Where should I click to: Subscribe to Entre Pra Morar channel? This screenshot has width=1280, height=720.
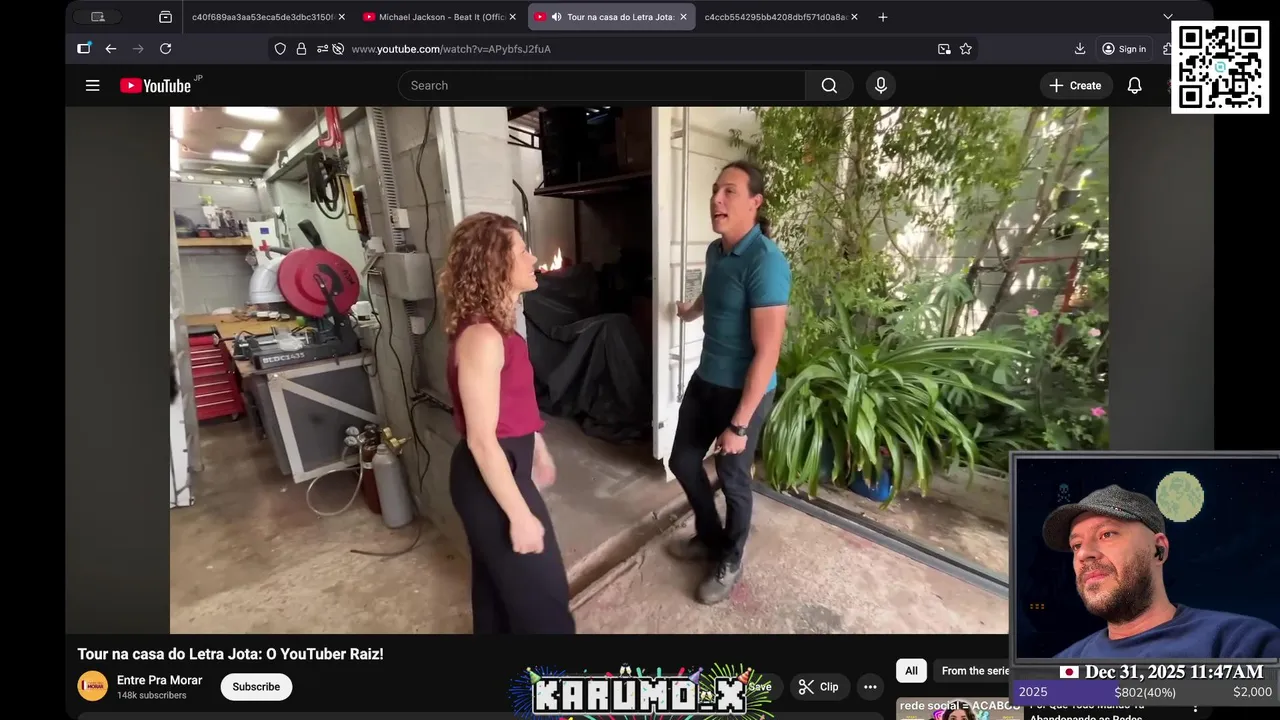[256, 687]
